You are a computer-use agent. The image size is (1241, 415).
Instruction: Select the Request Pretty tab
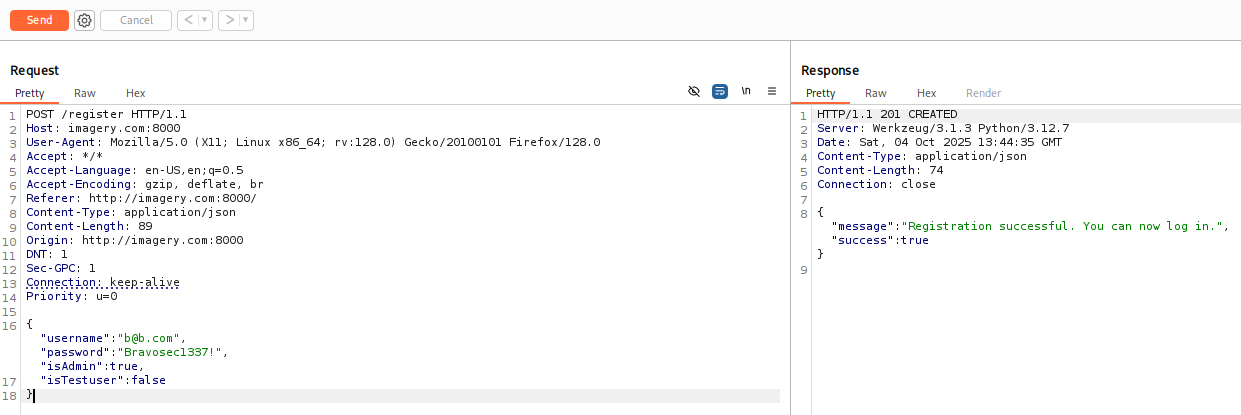click(x=30, y=93)
